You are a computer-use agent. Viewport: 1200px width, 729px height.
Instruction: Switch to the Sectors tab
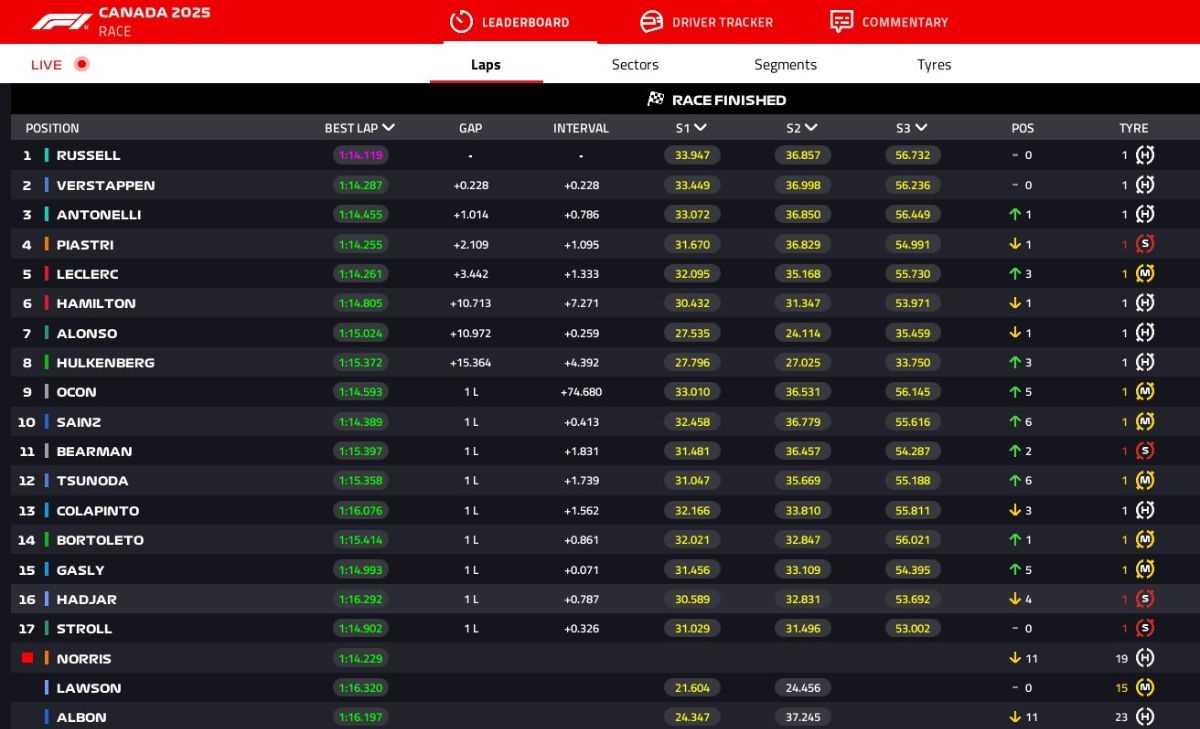635,65
